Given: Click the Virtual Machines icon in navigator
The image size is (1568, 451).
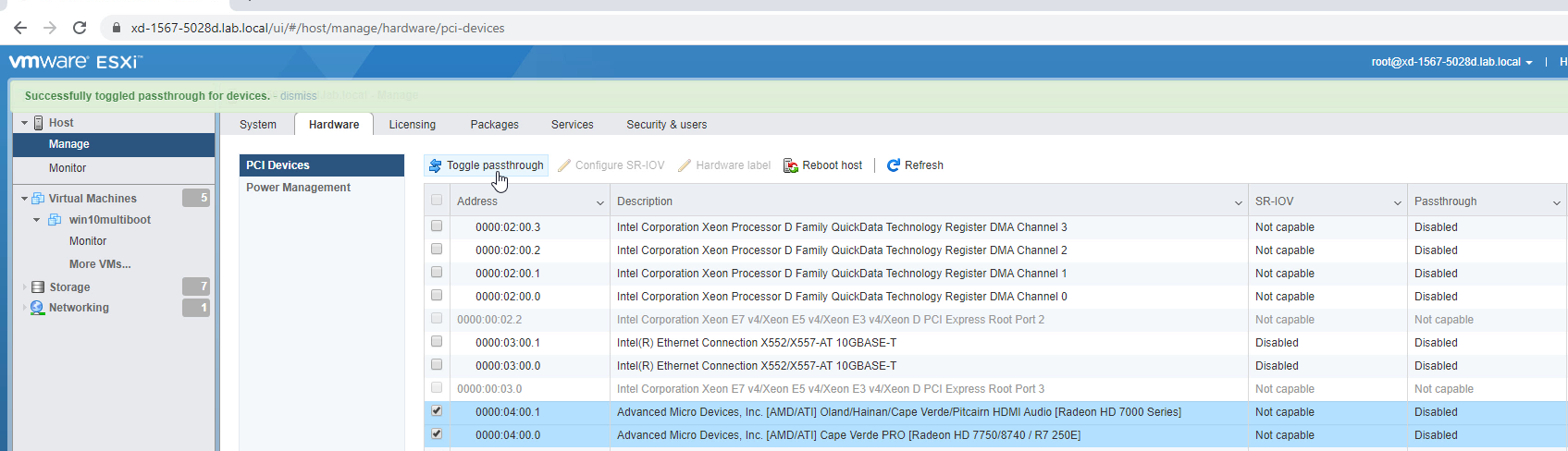Looking at the screenshot, I should coord(38,199).
